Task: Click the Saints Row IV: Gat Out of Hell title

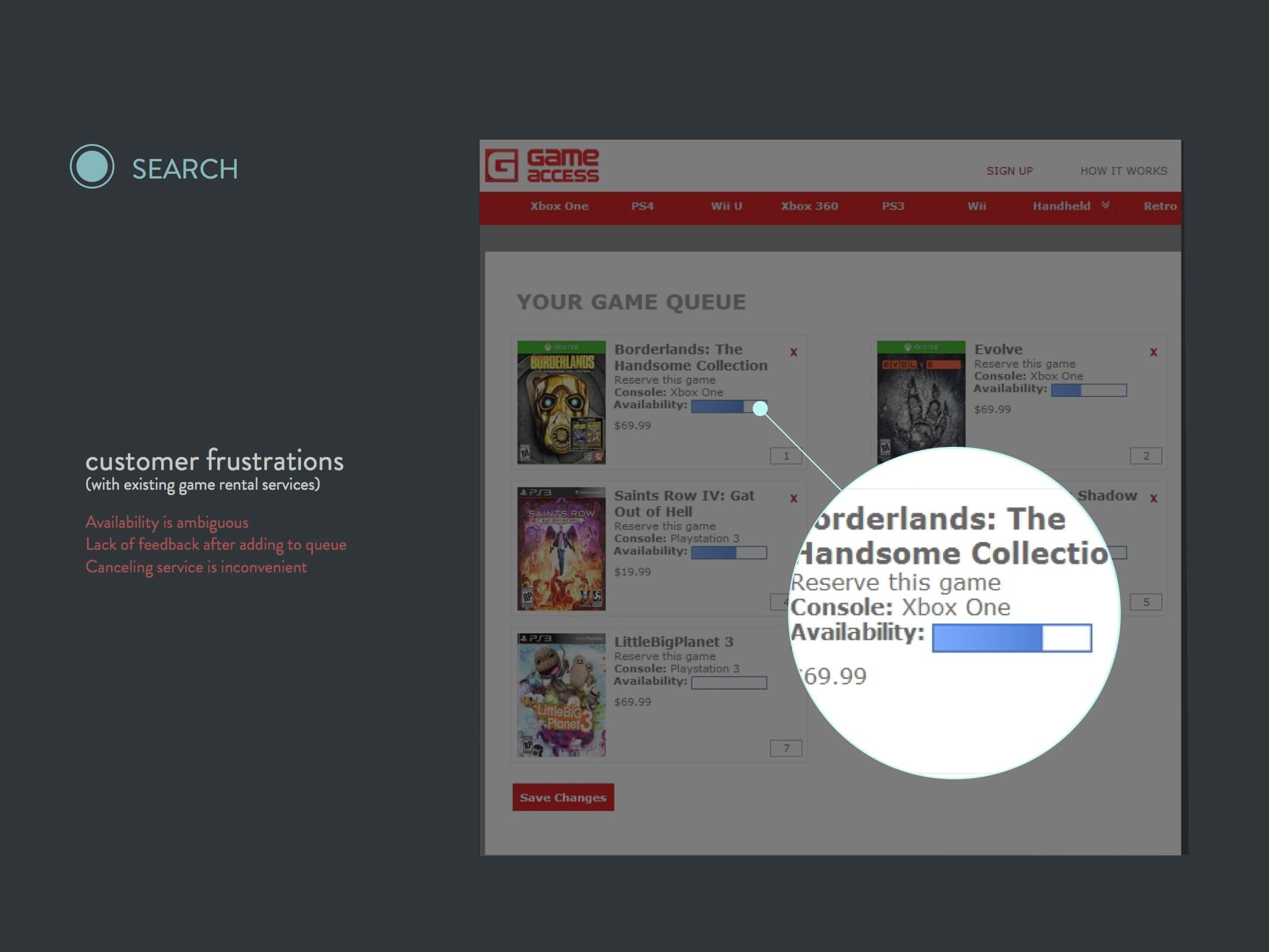Action: 684,503
